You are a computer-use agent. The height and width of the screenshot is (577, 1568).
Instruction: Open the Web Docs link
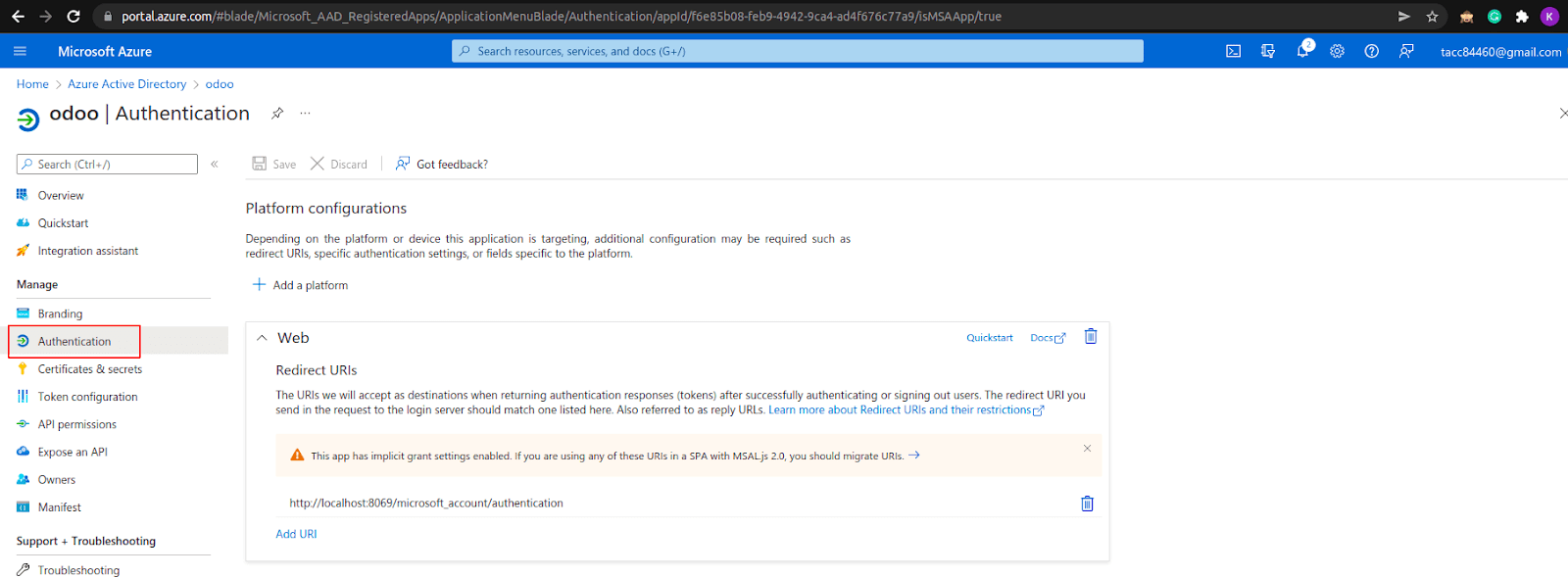tap(1048, 338)
